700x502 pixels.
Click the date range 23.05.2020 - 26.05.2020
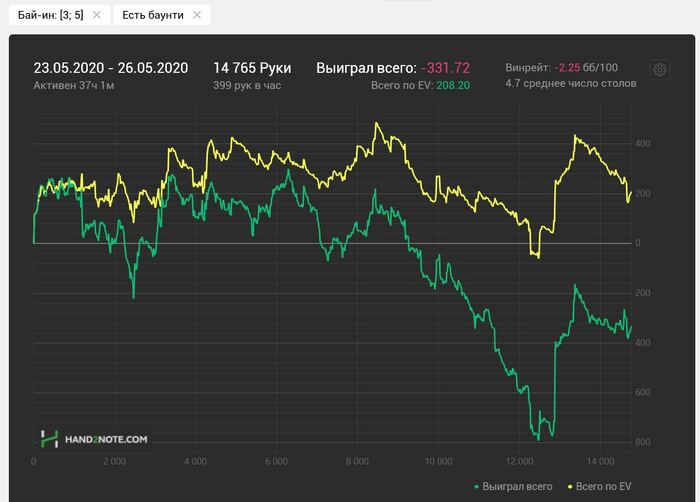point(111,68)
